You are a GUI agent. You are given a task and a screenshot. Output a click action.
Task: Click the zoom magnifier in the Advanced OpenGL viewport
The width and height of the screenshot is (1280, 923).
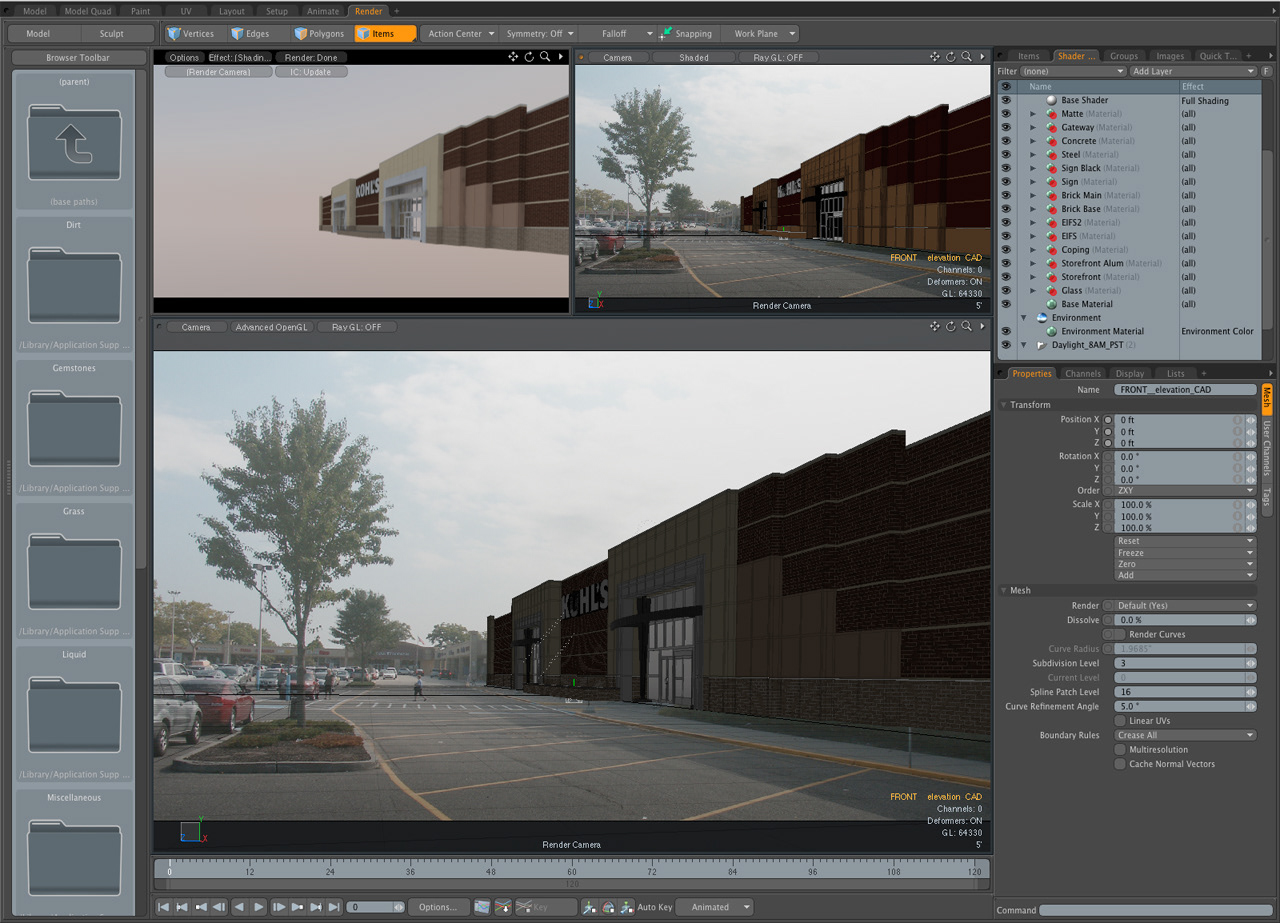click(967, 326)
